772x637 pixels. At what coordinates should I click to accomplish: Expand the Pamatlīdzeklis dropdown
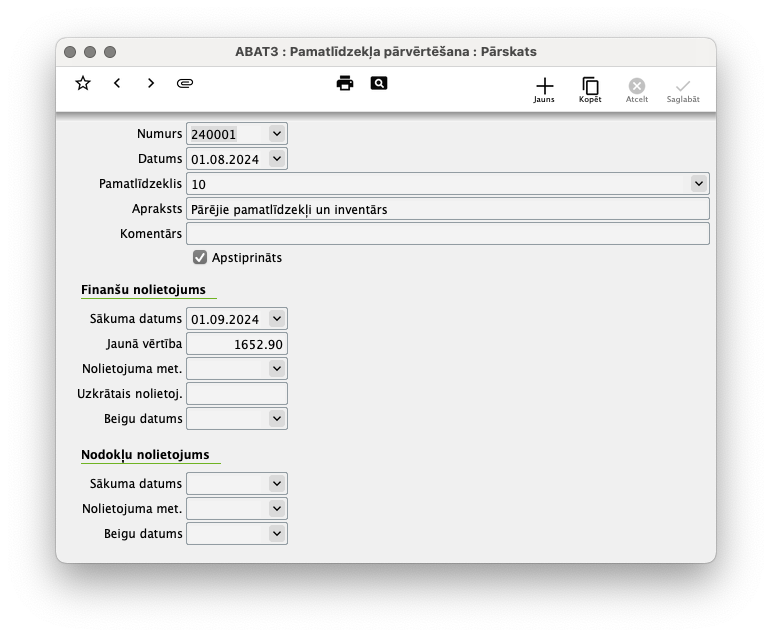point(699,184)
